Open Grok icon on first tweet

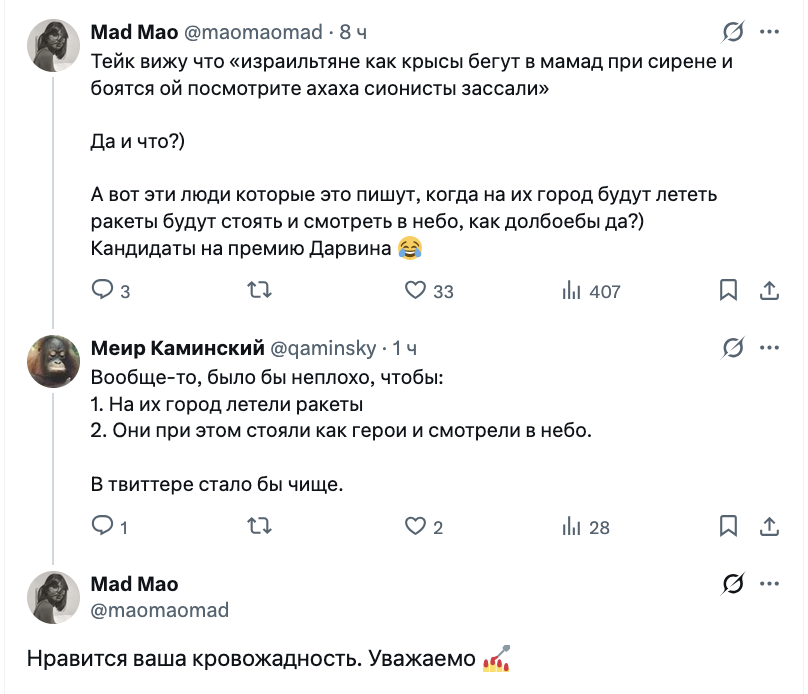(x=733, y=34)
